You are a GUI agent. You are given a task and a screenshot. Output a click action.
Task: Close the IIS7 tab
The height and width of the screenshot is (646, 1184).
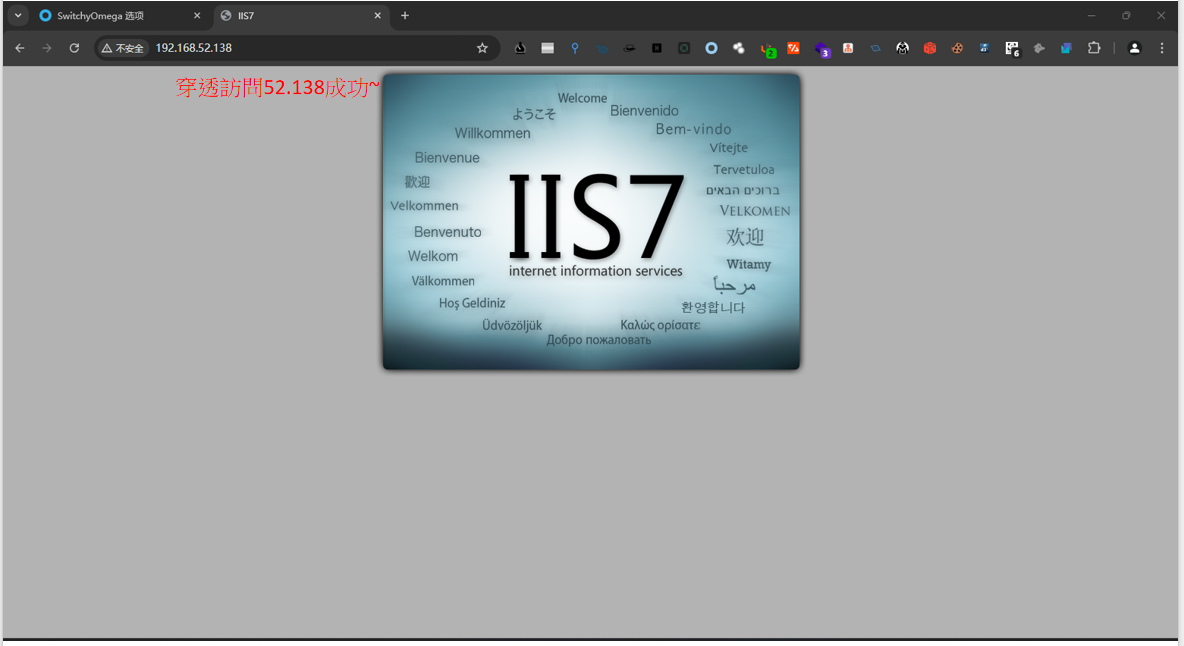tap(378, 16)
